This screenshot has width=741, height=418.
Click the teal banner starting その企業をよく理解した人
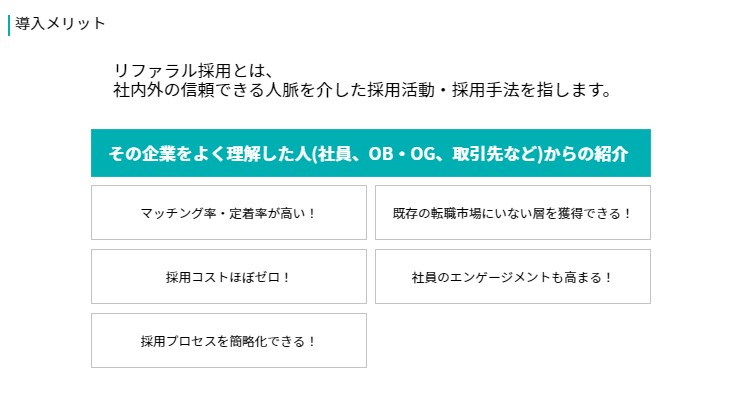370,153
